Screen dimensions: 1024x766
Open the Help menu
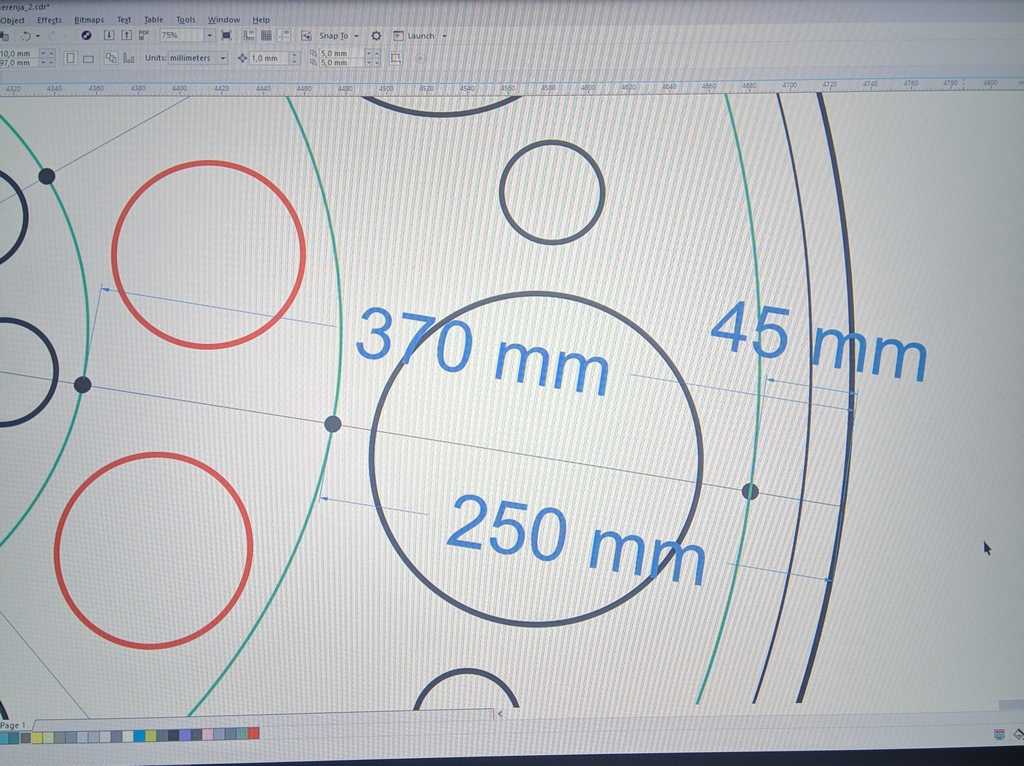click(x=261, y=20)
